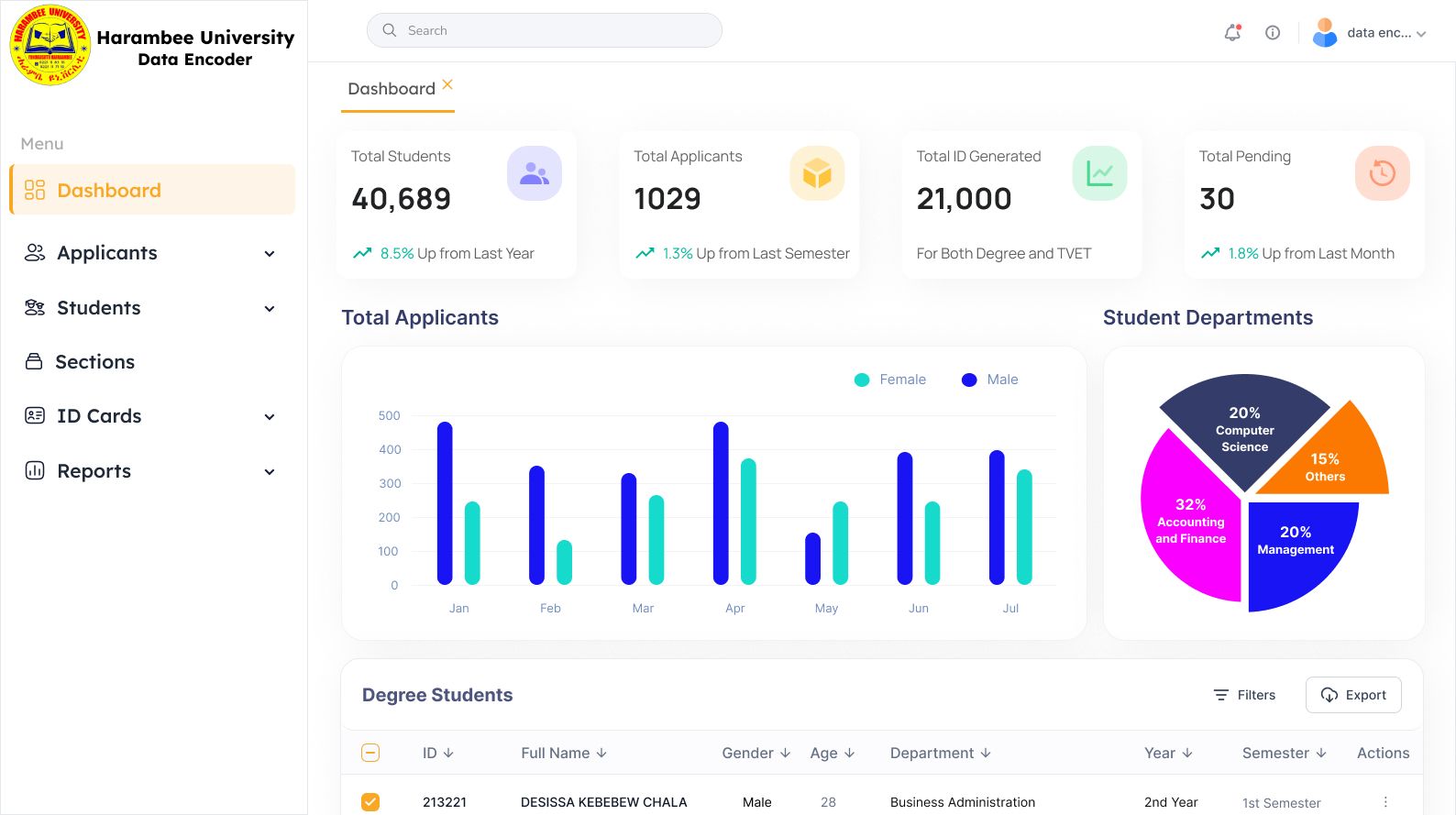Click the Export button
1456x815 pixels.
click(x=1353, y=695)
